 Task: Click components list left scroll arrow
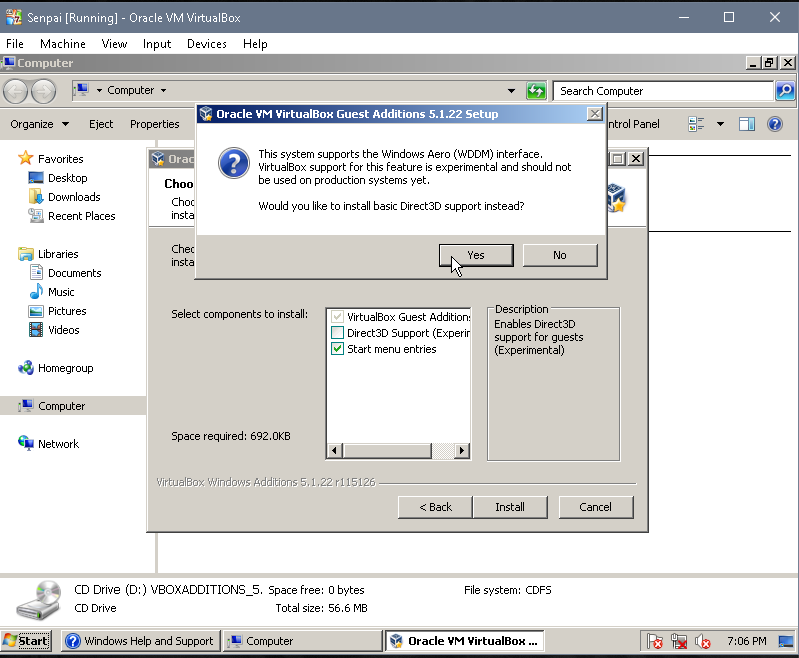coord(334,451)
